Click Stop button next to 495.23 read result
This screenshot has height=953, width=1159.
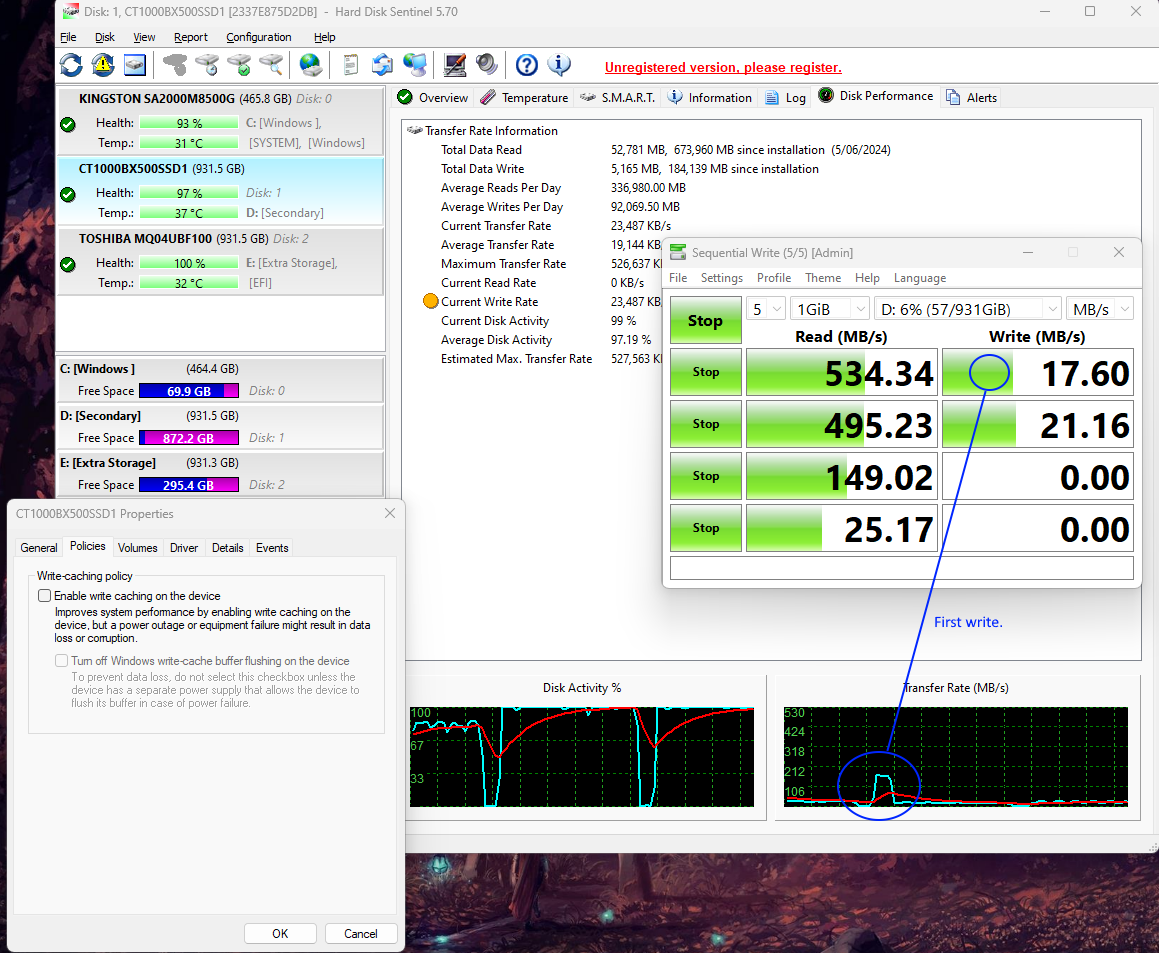(705, 424)
